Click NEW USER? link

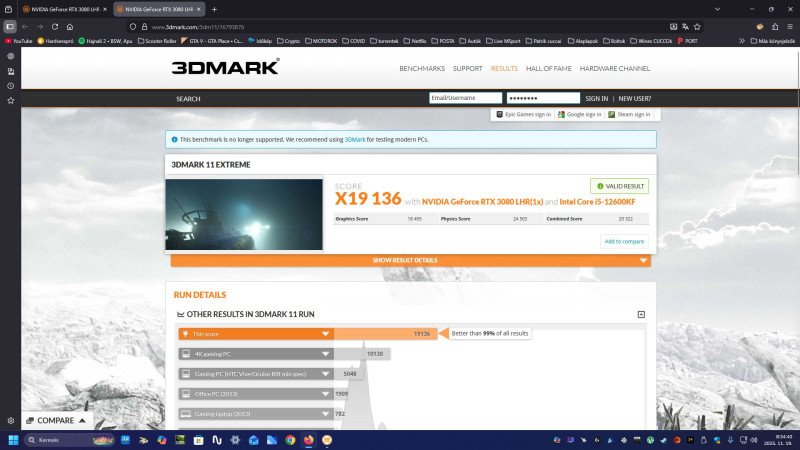(635, 98)
